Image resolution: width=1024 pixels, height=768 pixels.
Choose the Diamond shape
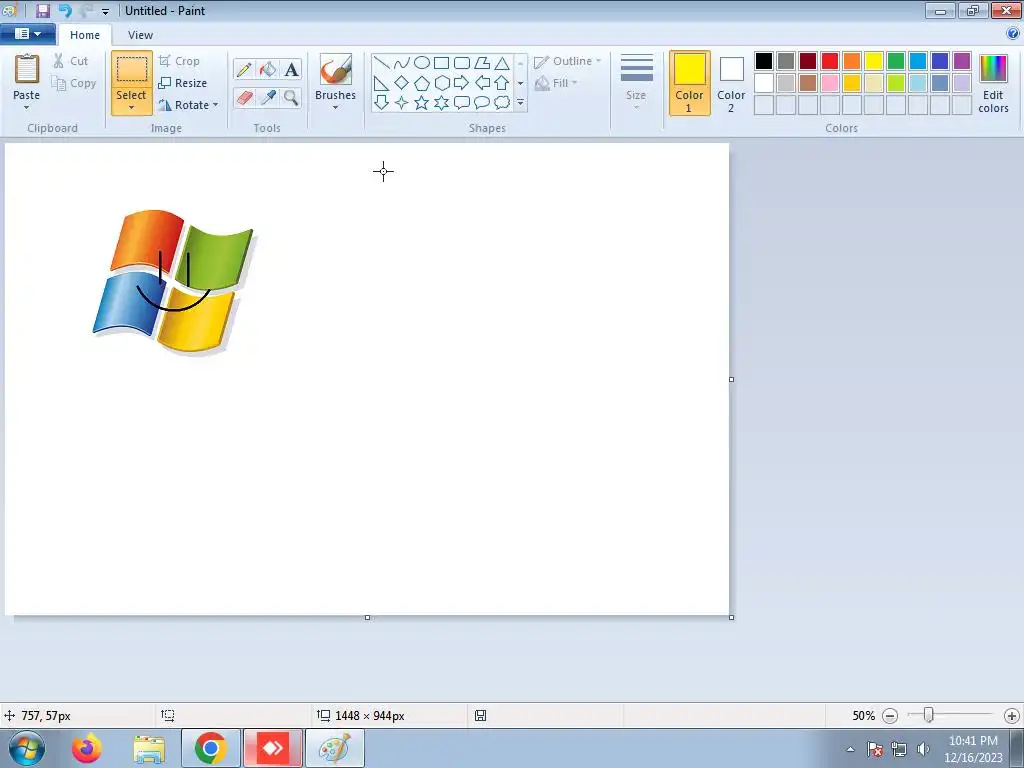(x=402, y=83)
